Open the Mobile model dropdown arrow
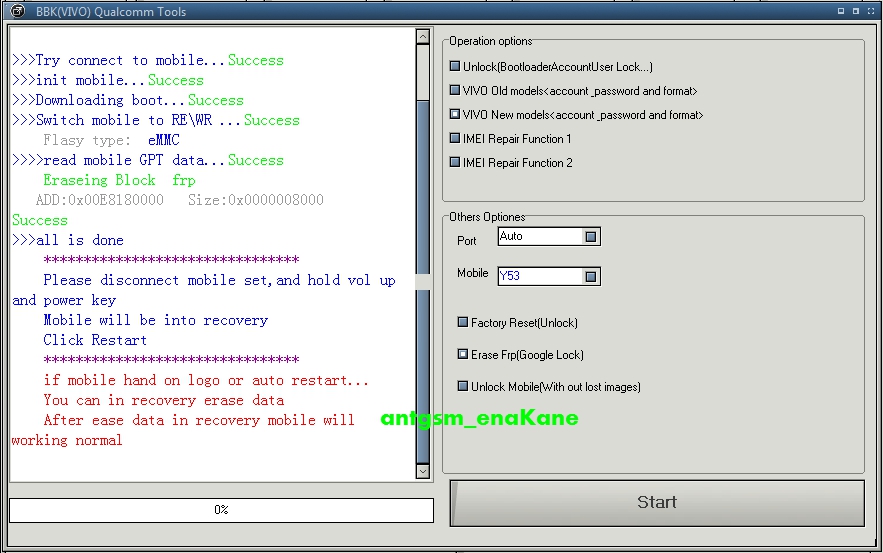Image resolution: width=883 pixels, height=553 pixels. [590, 276]
